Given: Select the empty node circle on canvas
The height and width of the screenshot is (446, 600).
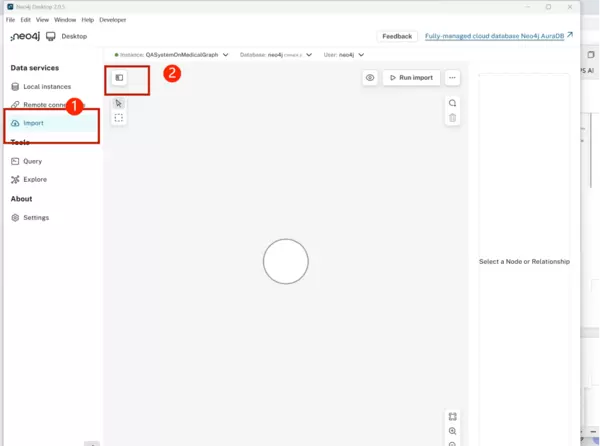Looking at the screenshot, I should 285,262.
